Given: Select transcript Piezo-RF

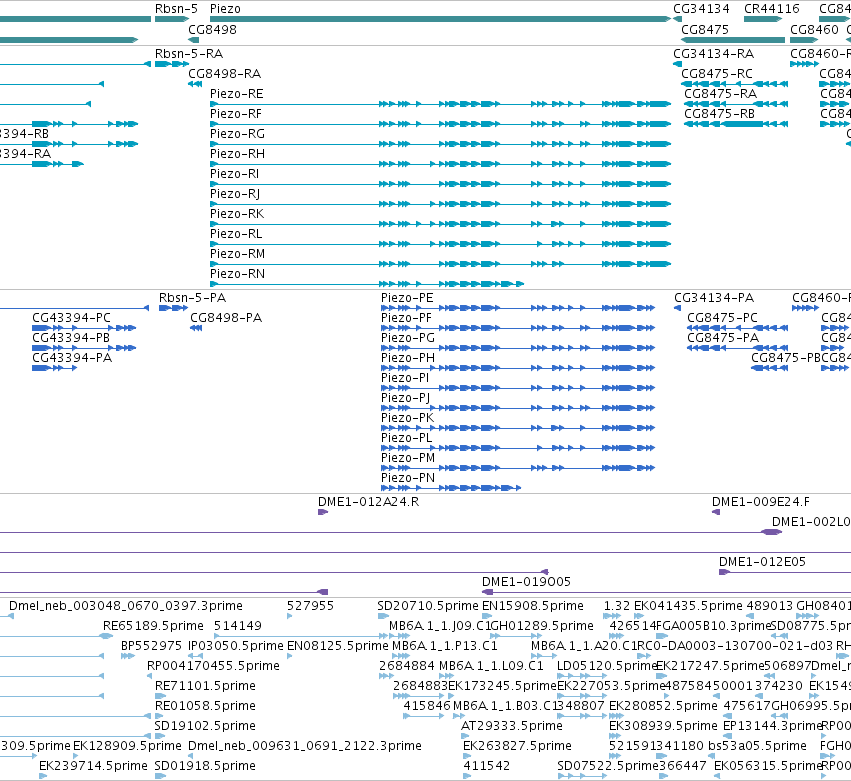Looking at the screenshot, I should (x=236, y=113).
